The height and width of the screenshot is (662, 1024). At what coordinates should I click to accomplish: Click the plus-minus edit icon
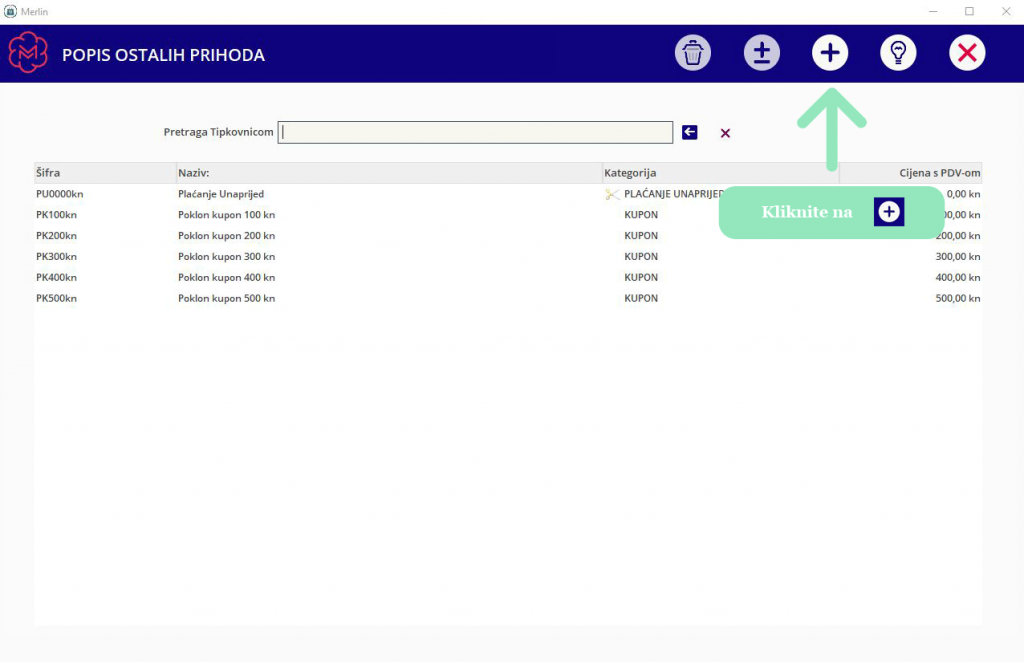tap(761, 53)
